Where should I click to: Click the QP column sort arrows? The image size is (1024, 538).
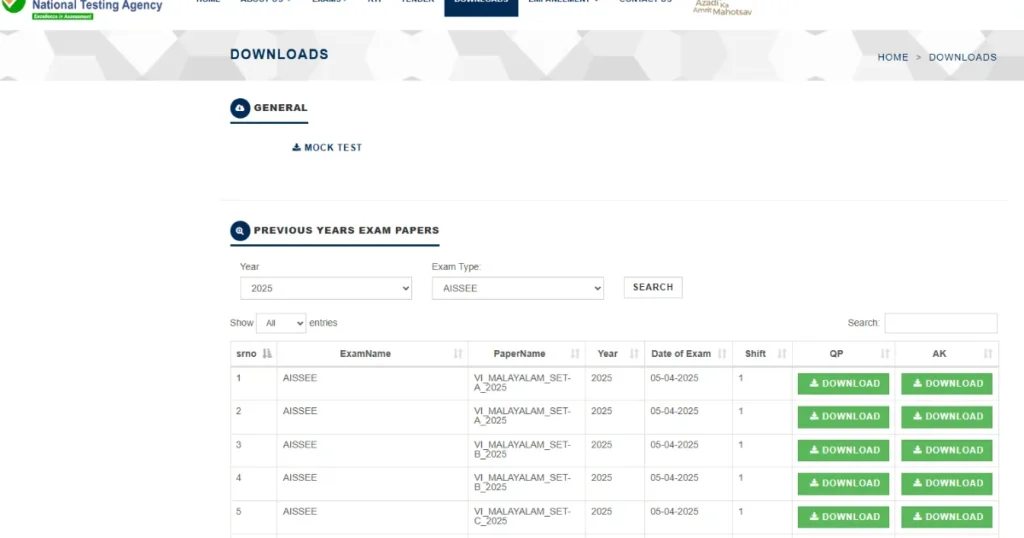(885, 353)
